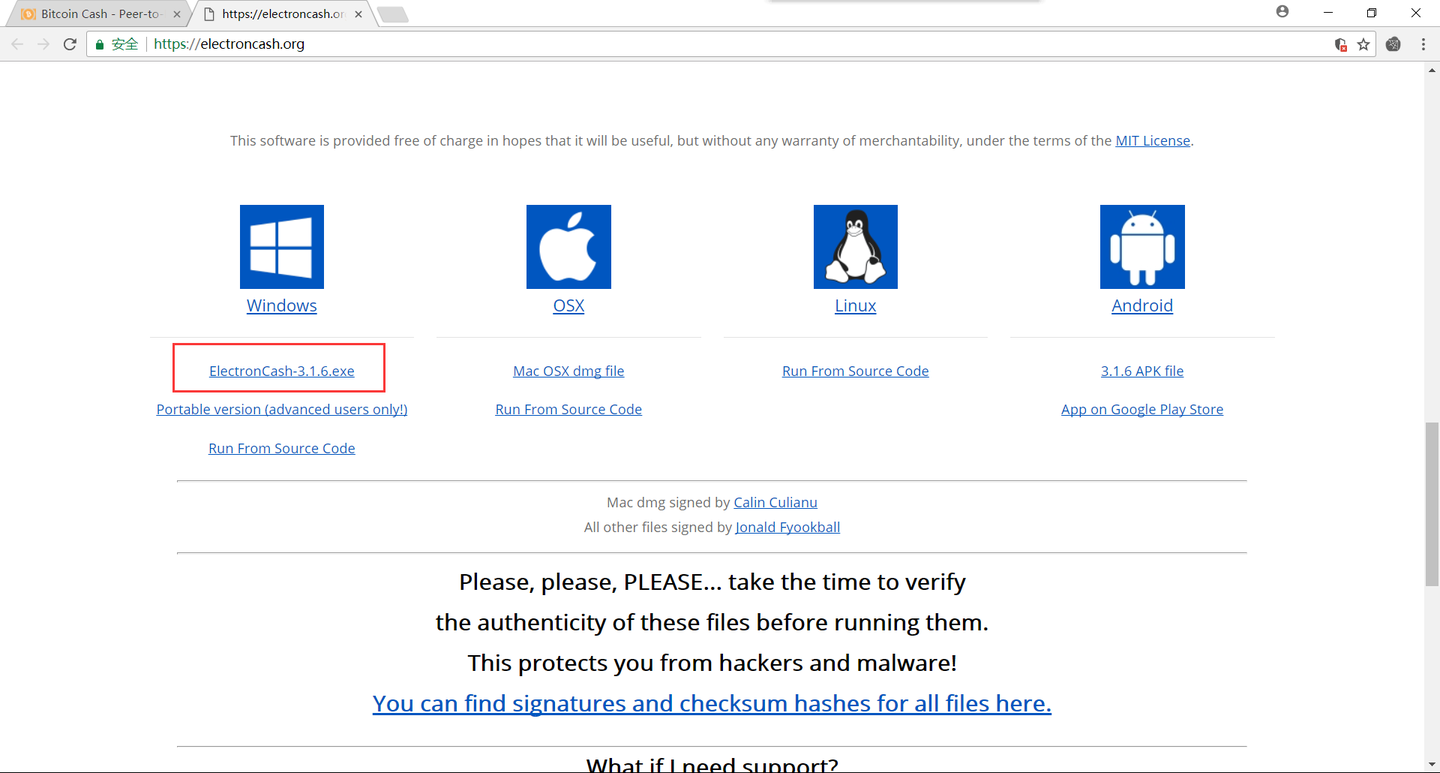
Task: Click the scrollbar up arrow
Action: (1432, 69)
